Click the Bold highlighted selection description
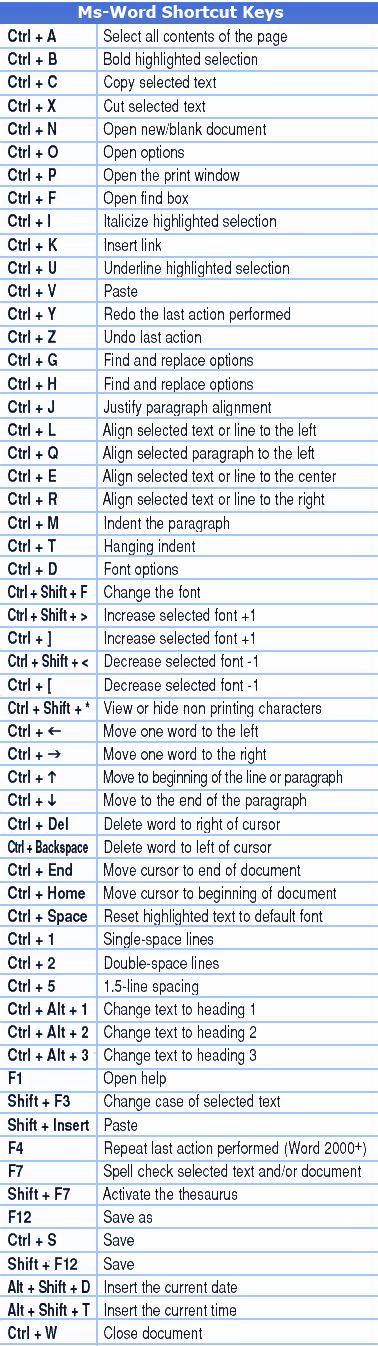378x1346 pixels. (180, 59)
